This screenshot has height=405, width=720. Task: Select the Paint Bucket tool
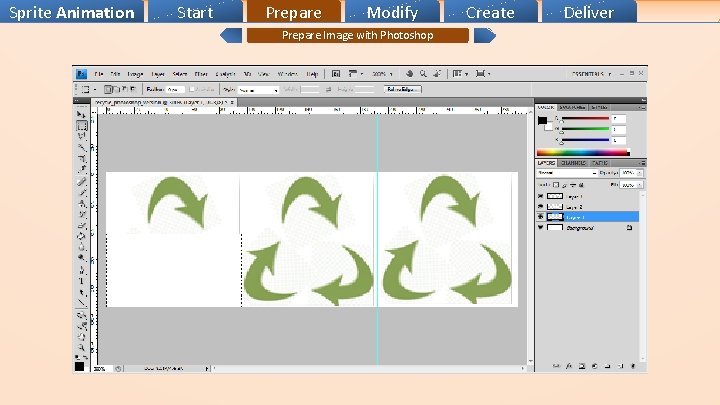coord(81,237)
